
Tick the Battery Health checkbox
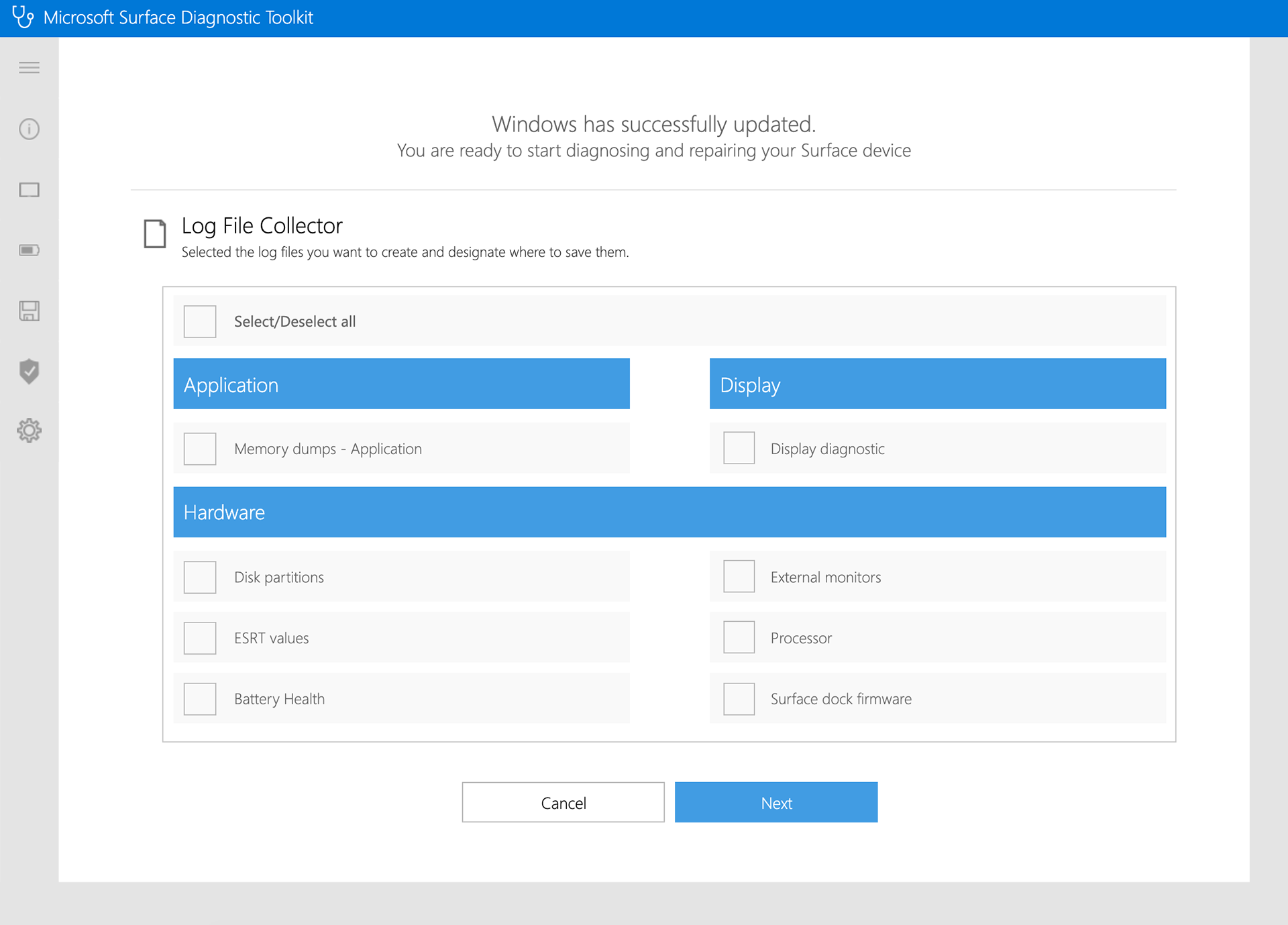point(200,699)
